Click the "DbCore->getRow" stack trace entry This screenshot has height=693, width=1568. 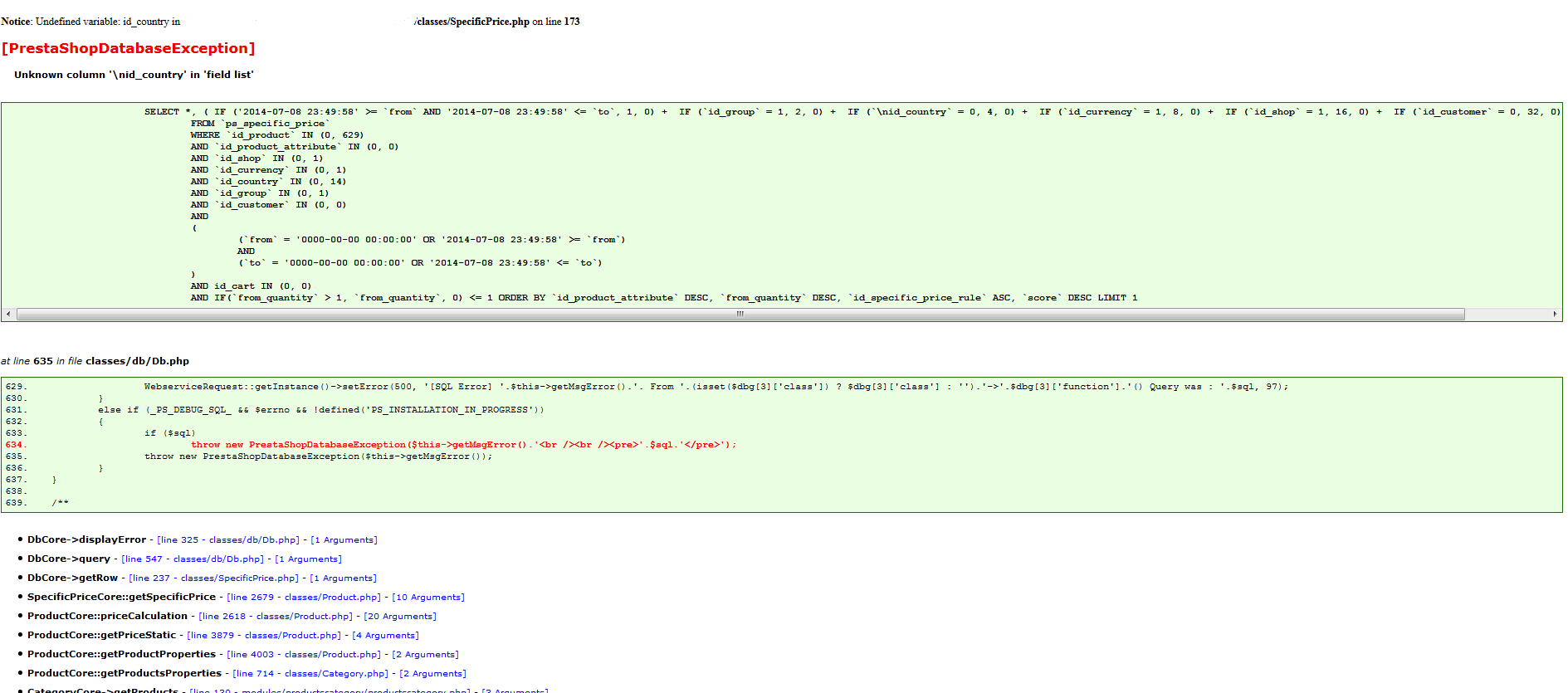pyautogui.click(x=72, y=578)
